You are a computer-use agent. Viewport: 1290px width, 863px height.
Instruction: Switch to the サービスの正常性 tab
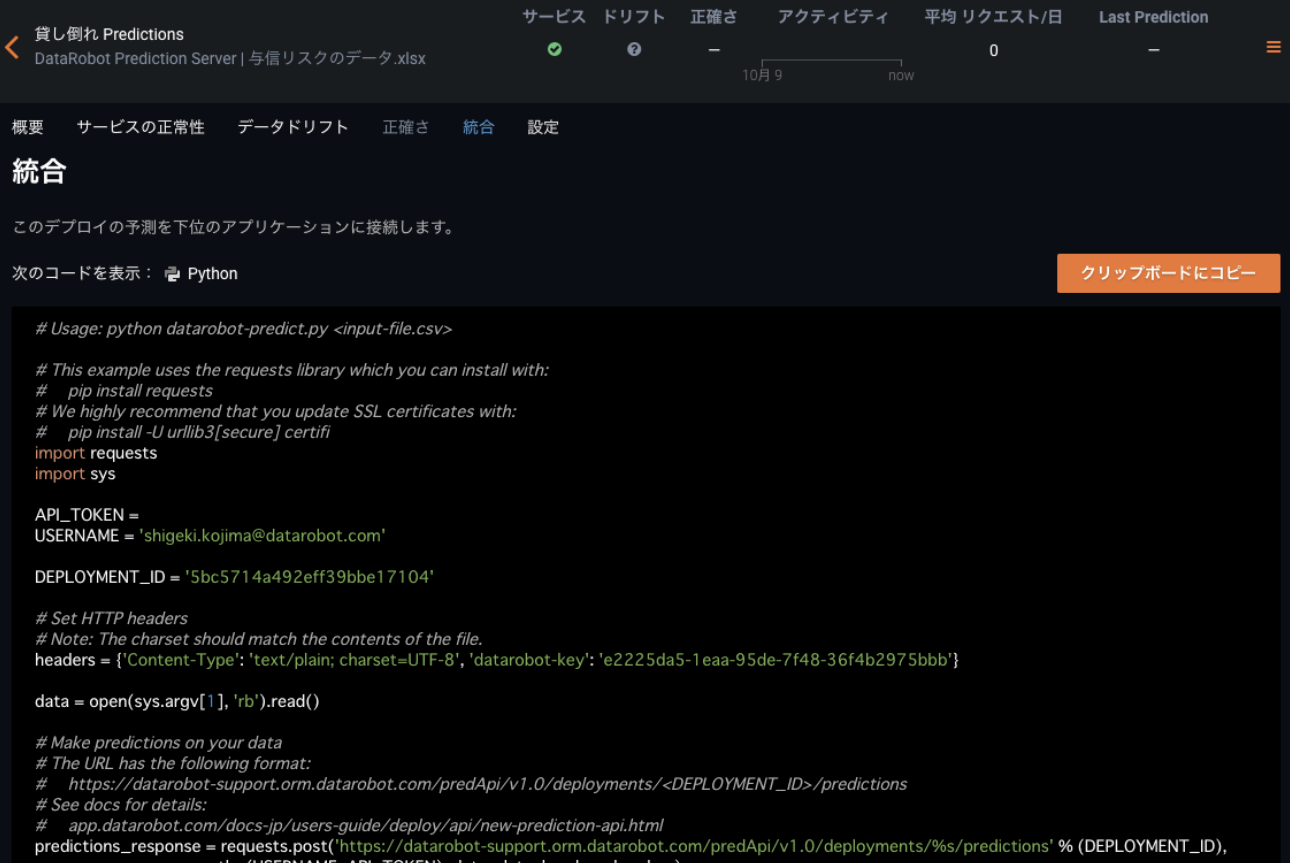click(141, 127)
